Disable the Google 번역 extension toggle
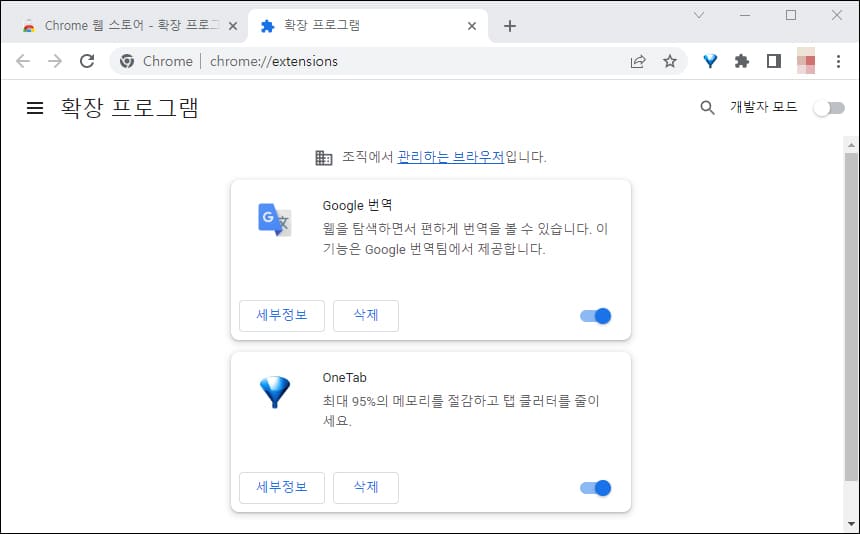The image size is (860, 534). [x=596, y=316]
